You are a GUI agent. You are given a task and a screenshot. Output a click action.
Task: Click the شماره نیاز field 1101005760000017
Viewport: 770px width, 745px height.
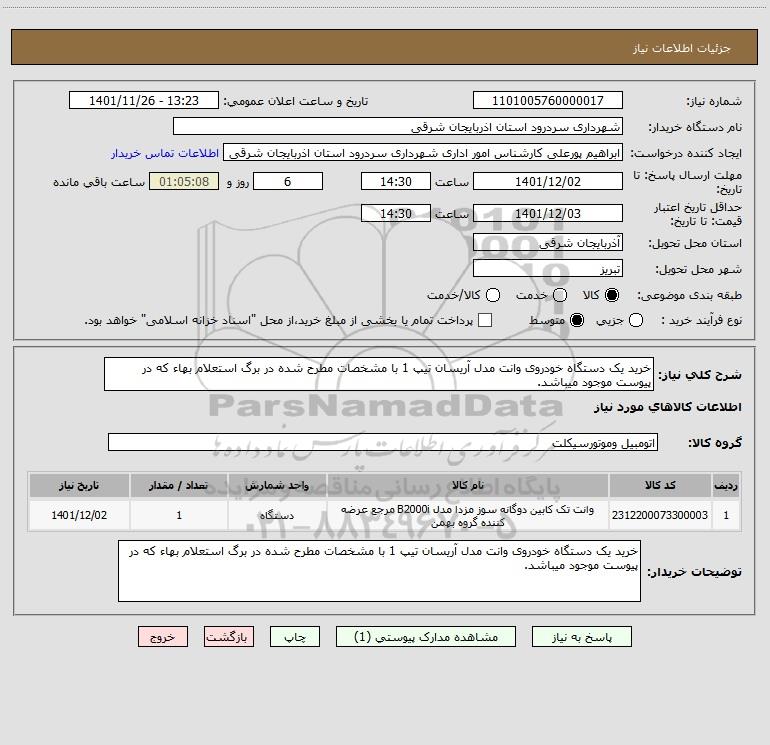click(x=548, y=101)
